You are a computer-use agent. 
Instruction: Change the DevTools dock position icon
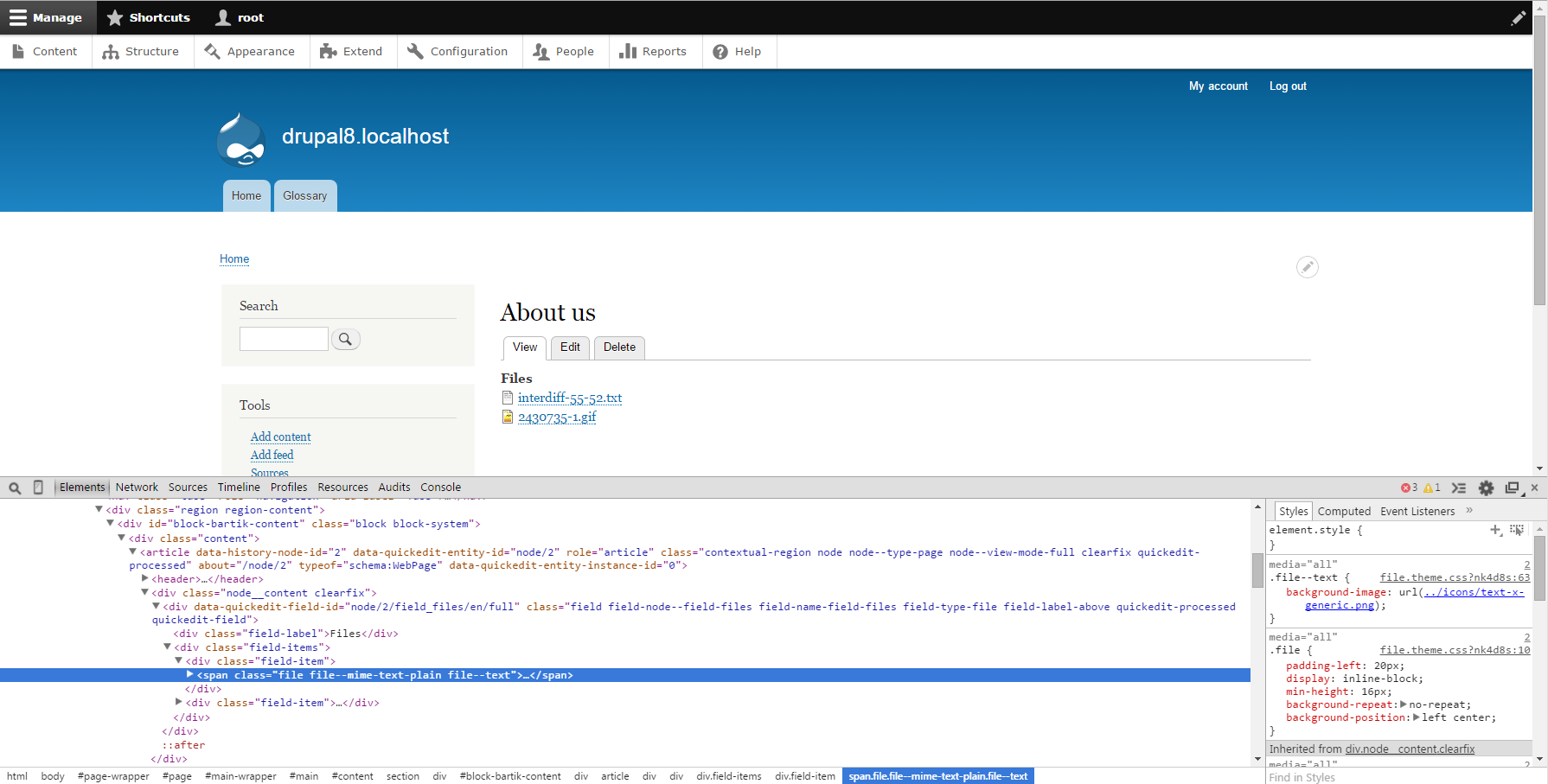[x=1513, y=487]
